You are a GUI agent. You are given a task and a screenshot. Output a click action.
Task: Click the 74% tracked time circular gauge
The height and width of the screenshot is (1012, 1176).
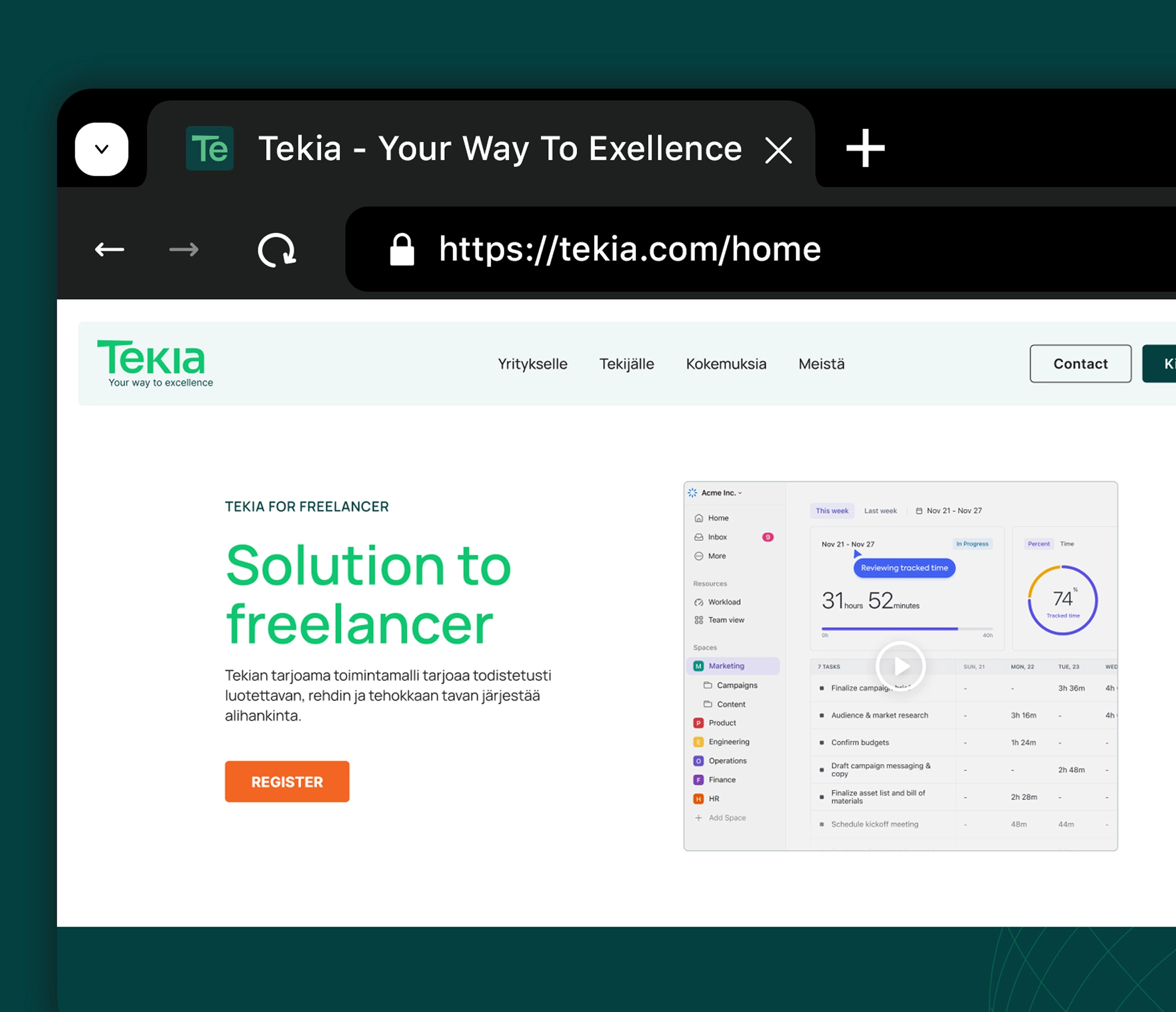(x=1063, y=600)
